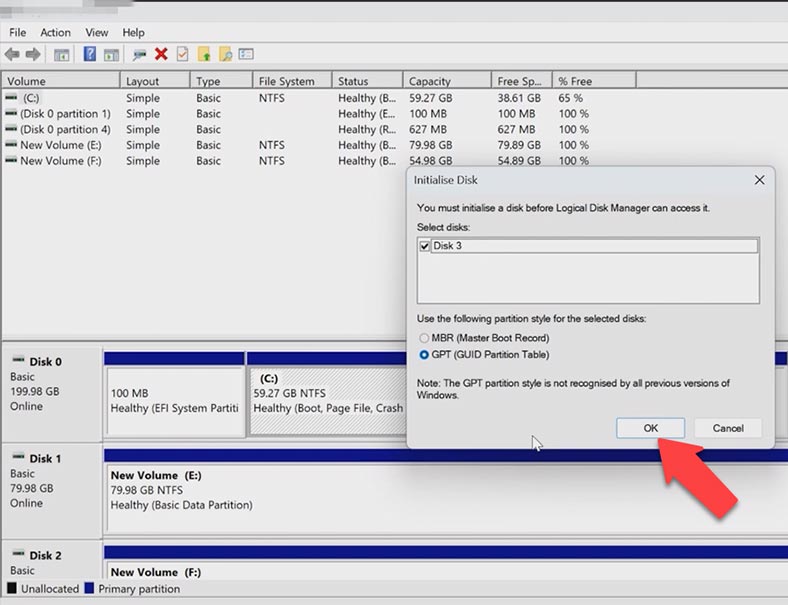Click the 59.27 GB capacity cell

point(431,97)
